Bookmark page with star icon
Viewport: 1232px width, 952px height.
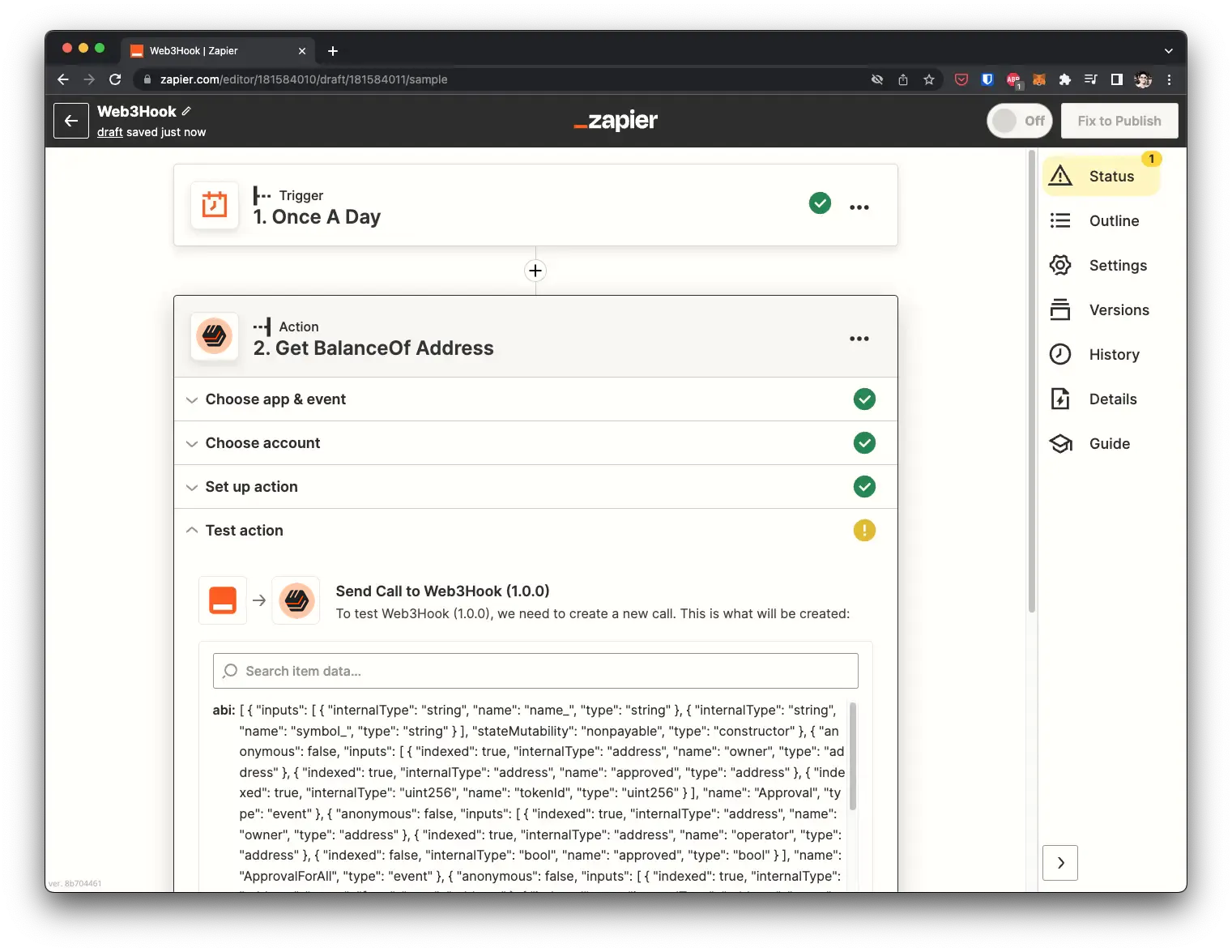coord(929,79)
